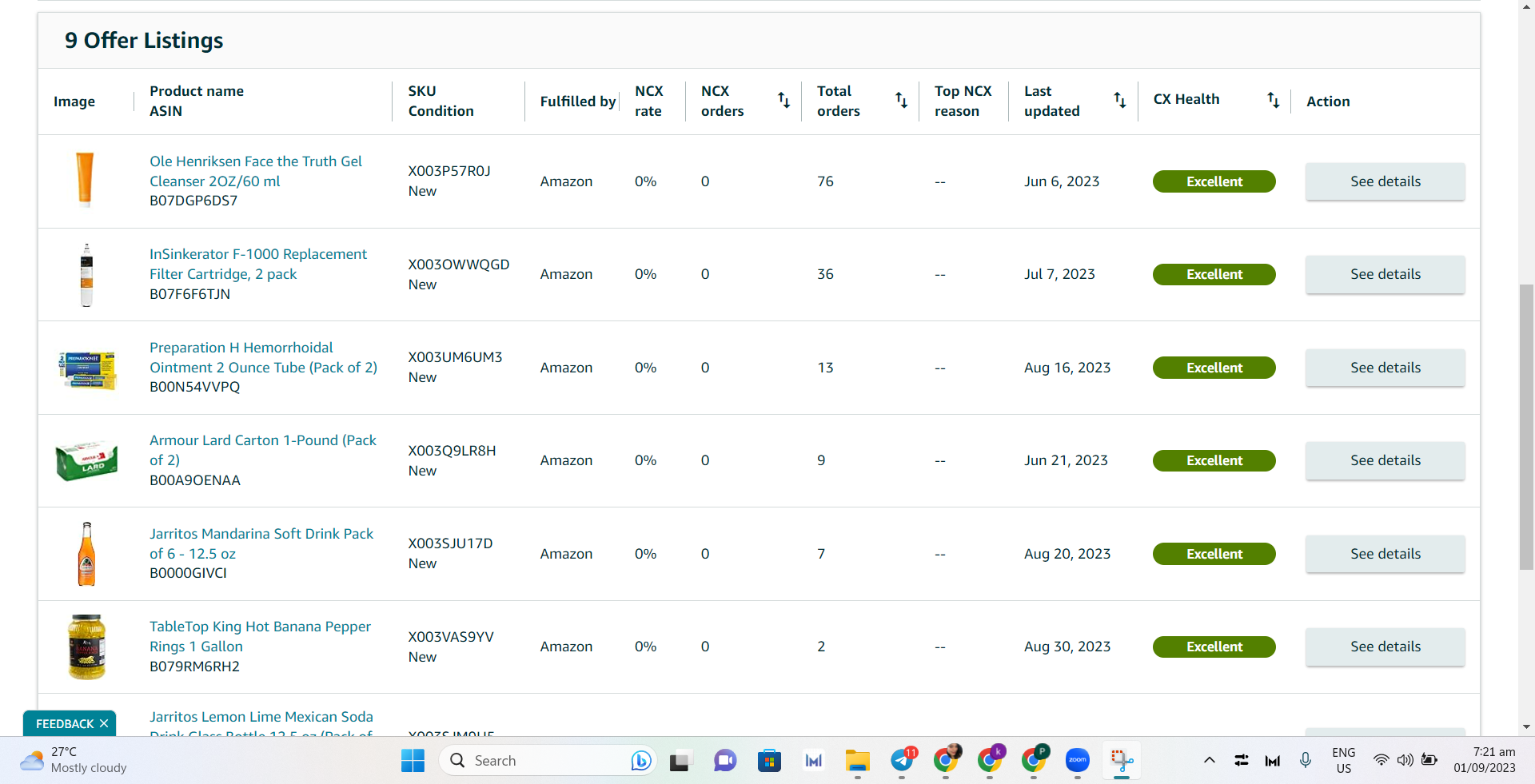1535x784 pixels.
Task: Open the Windows Start menu
Action: pyautogui.click(x=413, y=761)
